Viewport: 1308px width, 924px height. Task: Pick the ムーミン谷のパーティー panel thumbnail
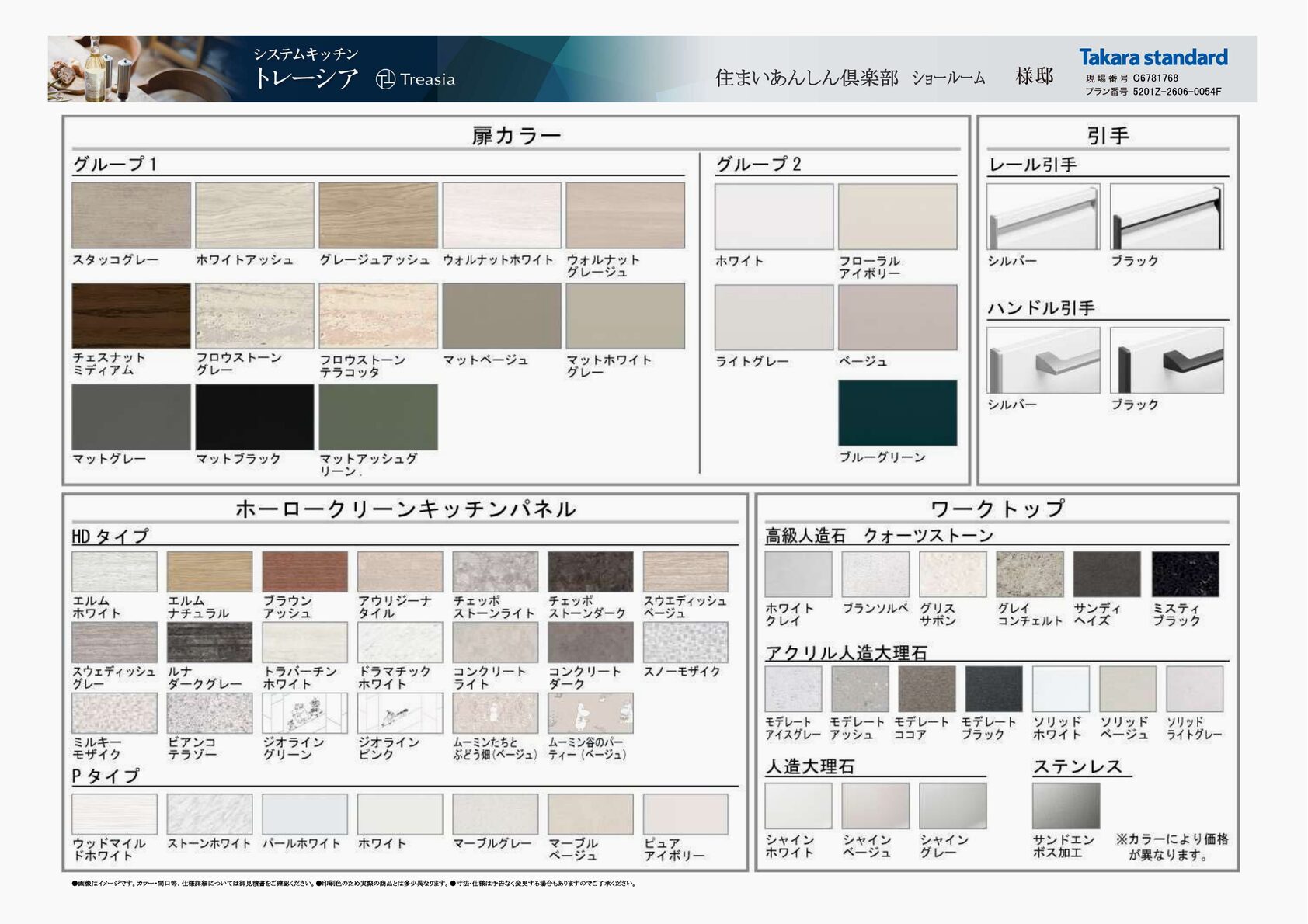(590, 713)
